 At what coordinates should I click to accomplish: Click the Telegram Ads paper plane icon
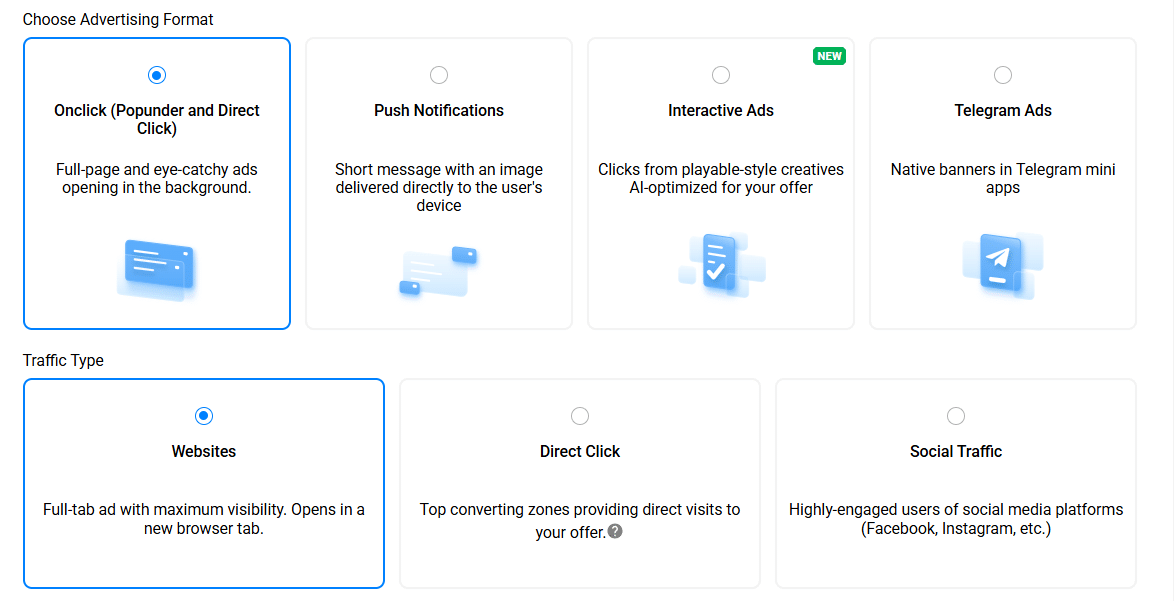[1002, 264]
